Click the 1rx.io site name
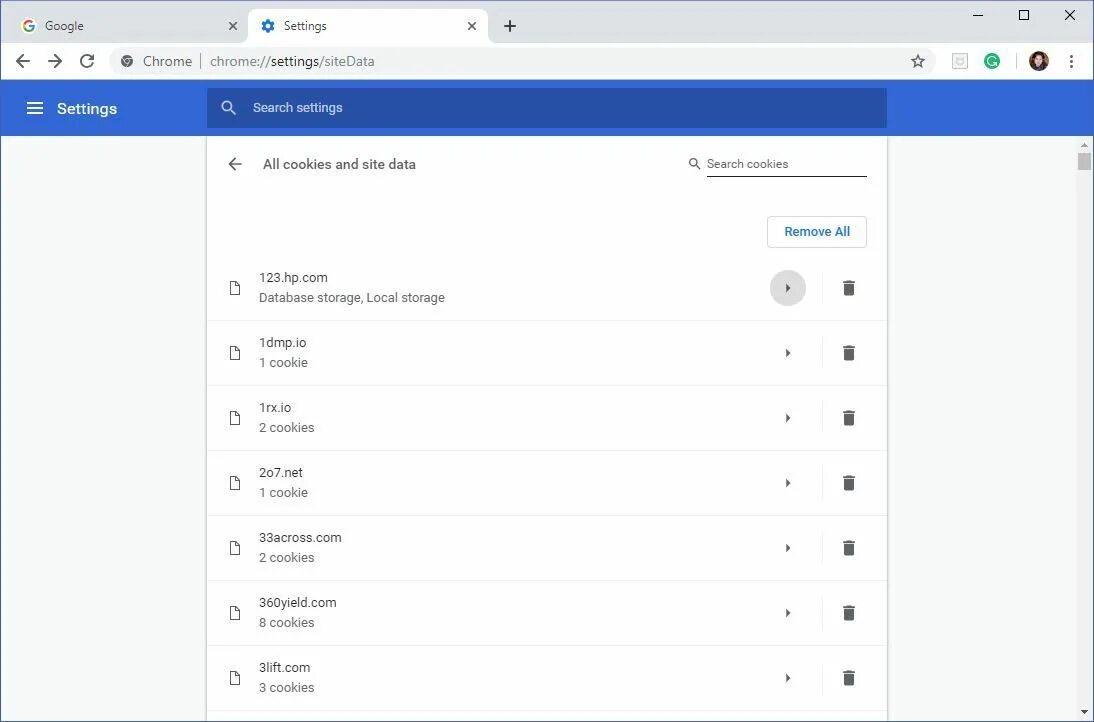Viewport: 1094px width, 722px height. tap(275, 407)
